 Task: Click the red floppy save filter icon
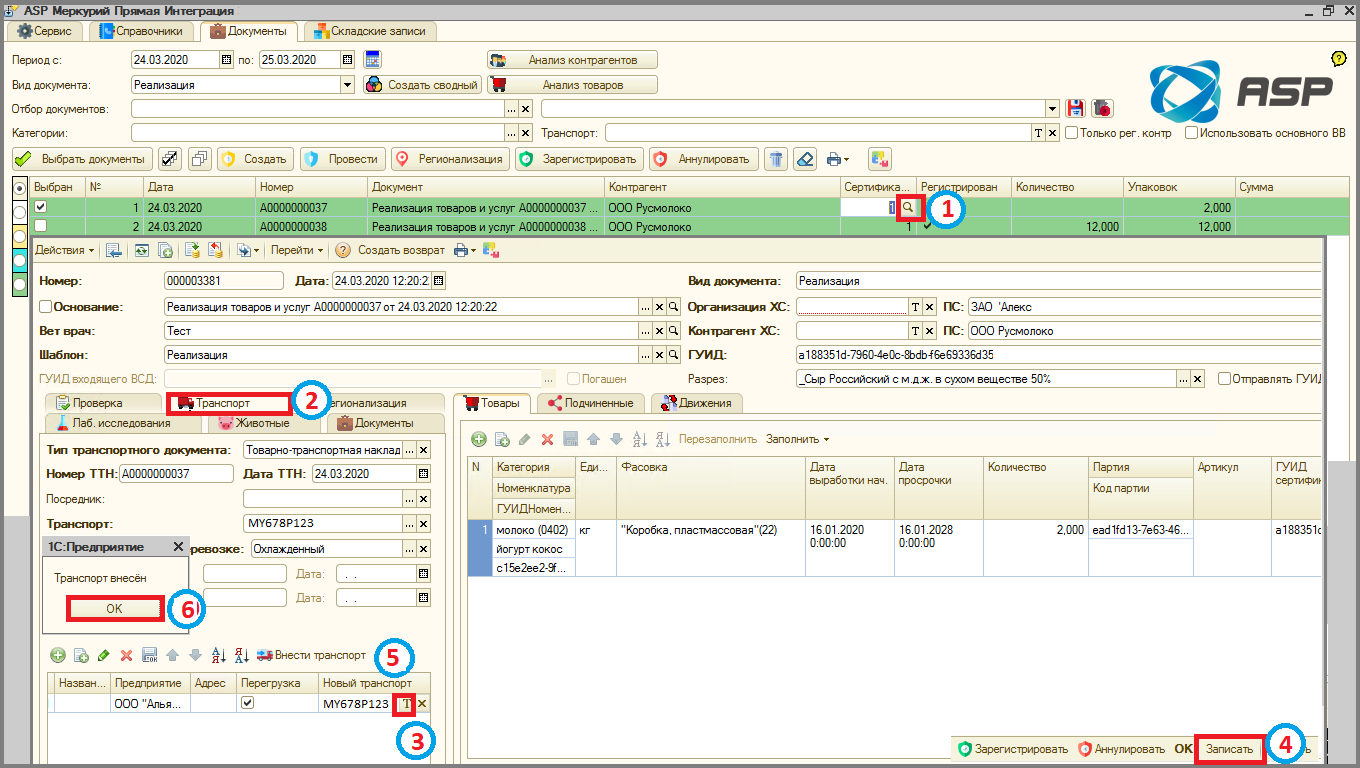point(1077,108)
